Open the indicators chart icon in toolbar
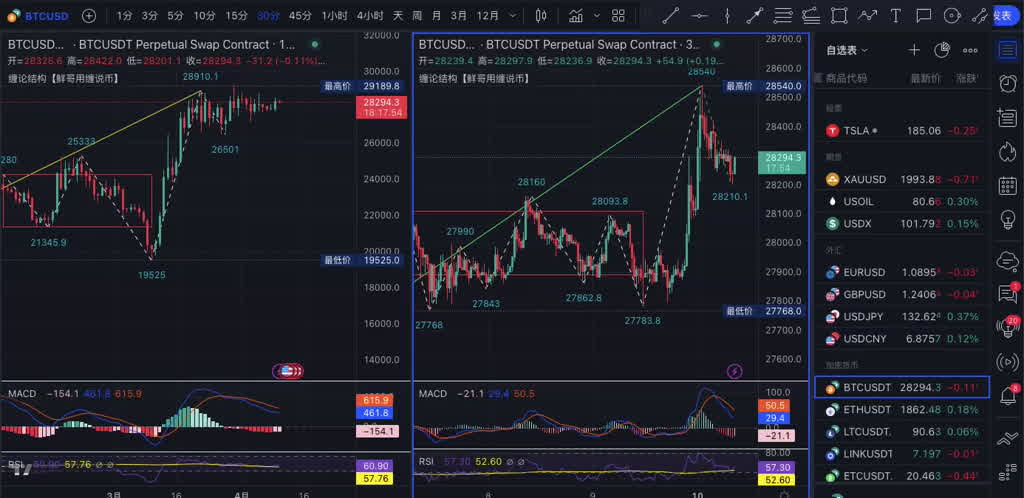The width and height of the screenshot is (1024, 498). tap(576, 16)
